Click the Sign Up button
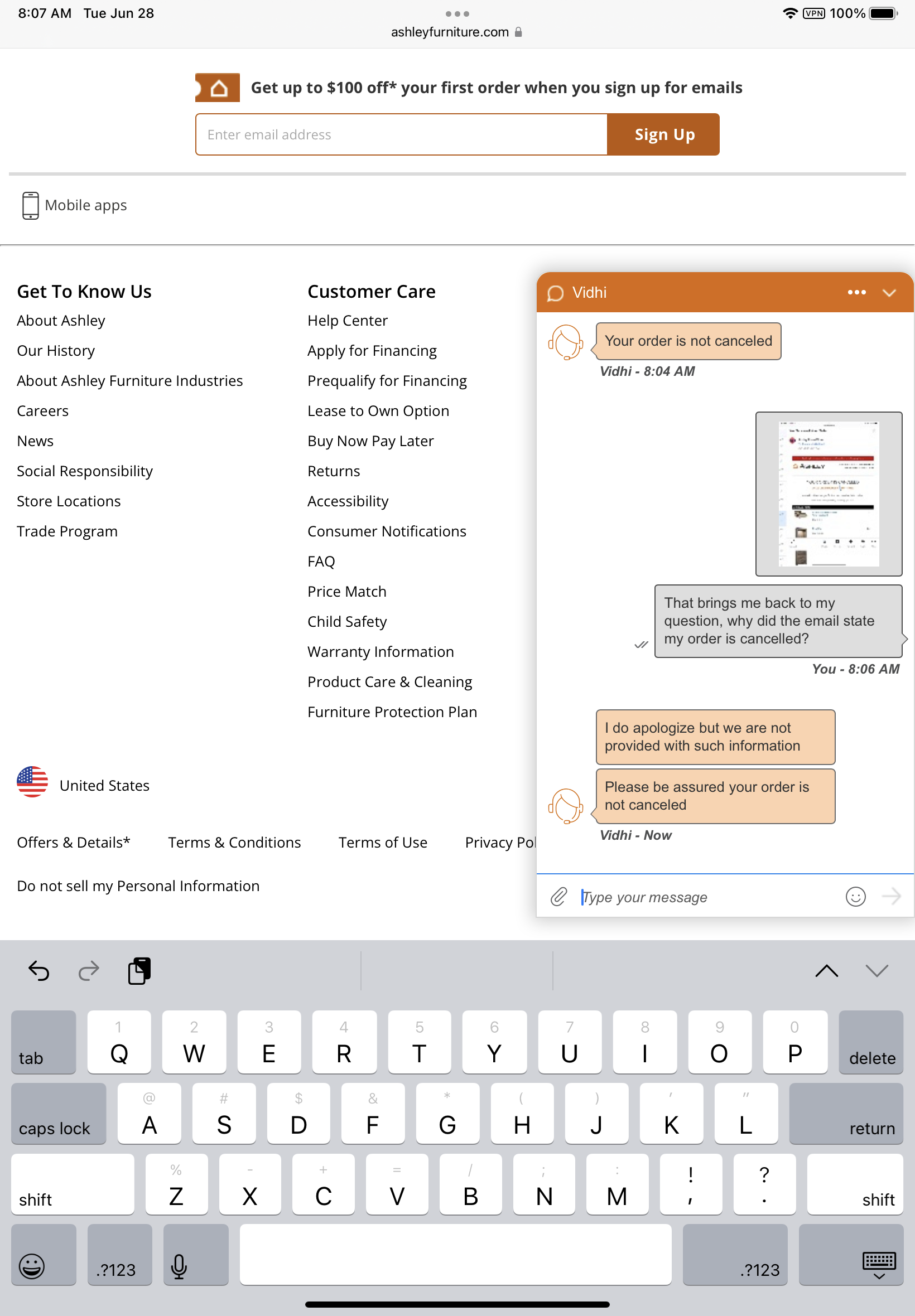The height and width of the screenshot is (1316, 915). point(663,134)
